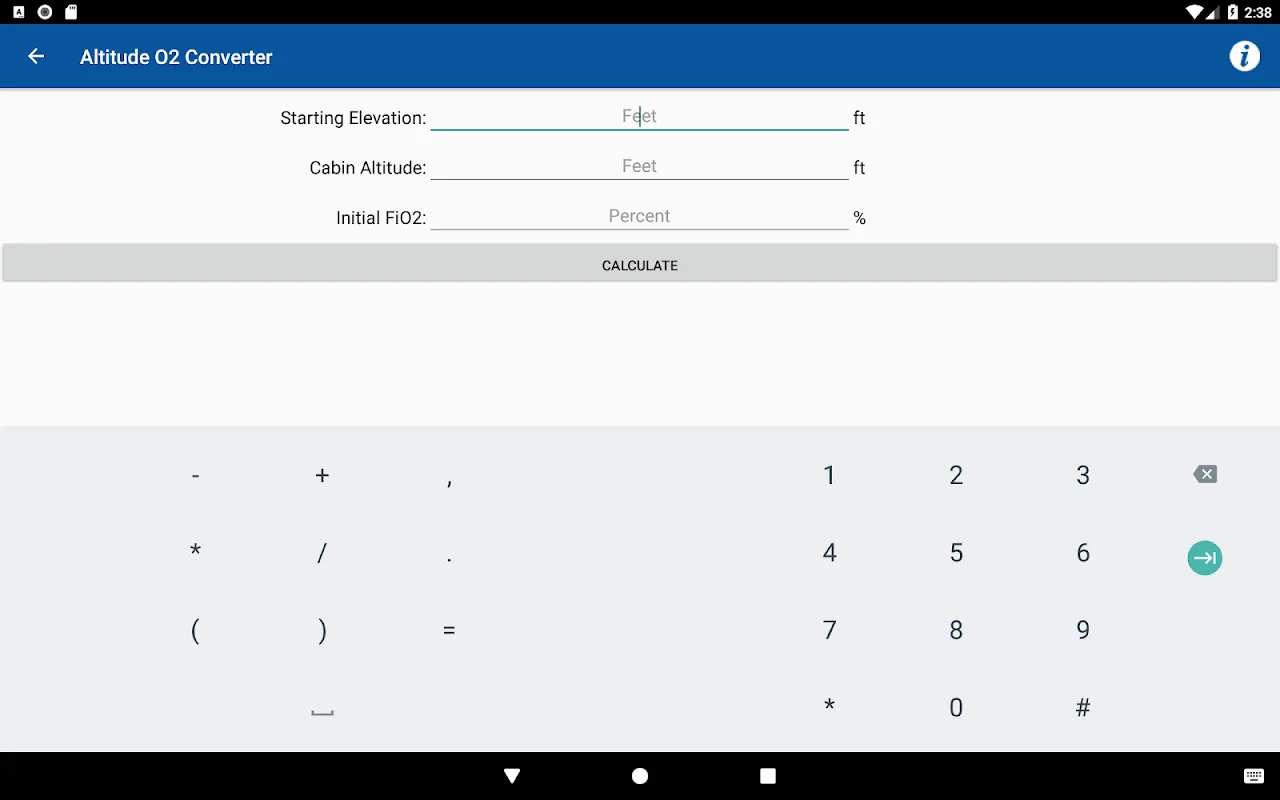Tap the 5 key
The image size is (1280, 800).
pyautogui.click(x=956, y=553)
